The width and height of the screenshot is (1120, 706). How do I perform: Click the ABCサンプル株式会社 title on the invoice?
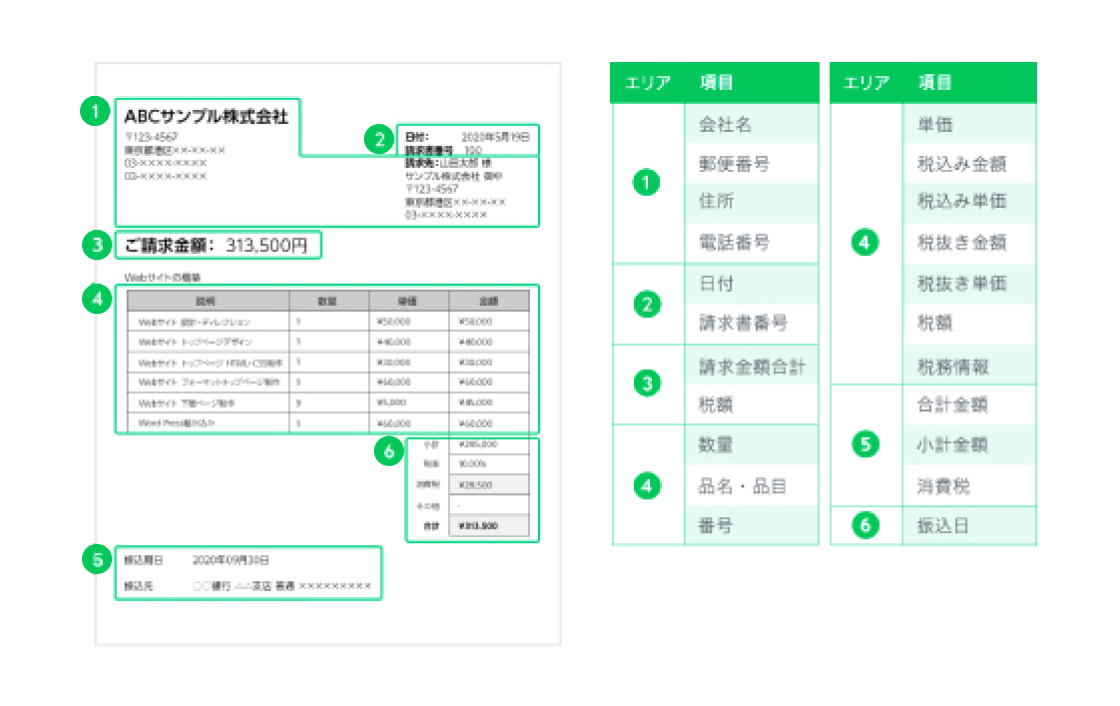tap(206, 115)
